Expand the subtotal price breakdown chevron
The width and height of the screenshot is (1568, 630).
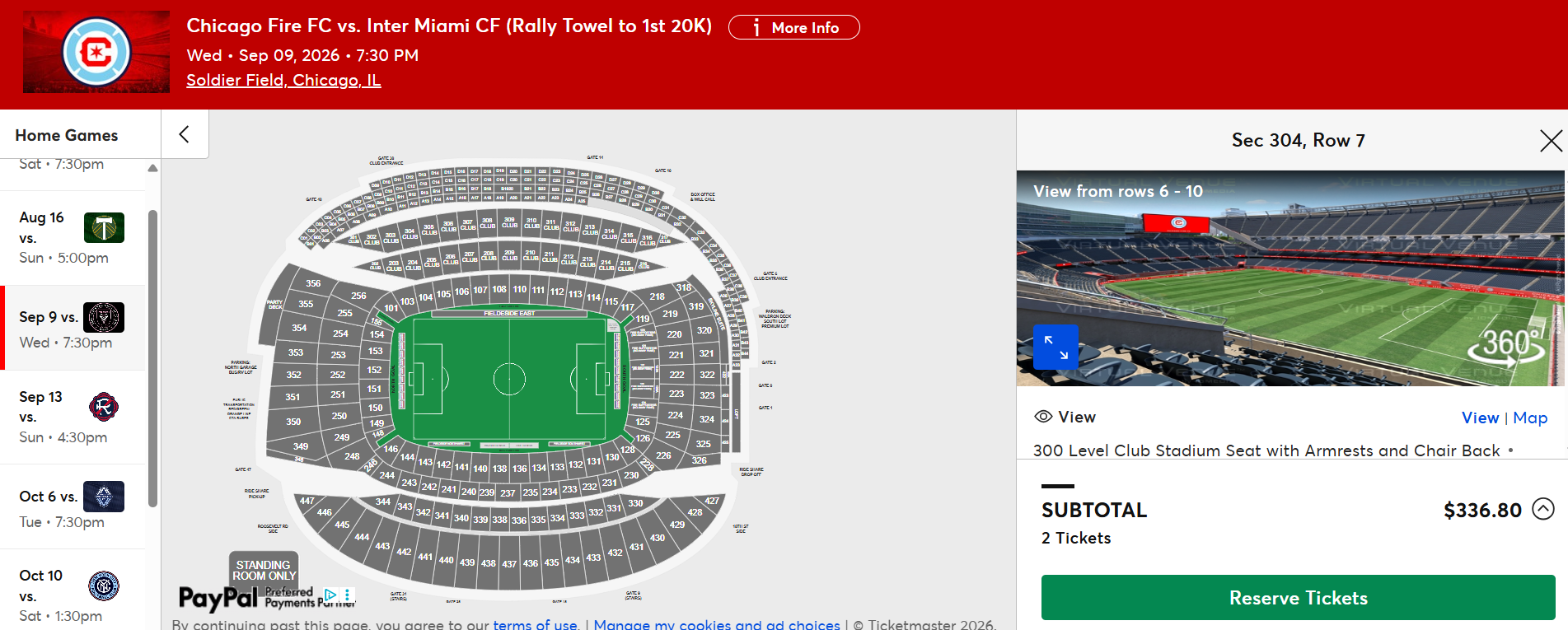(1543, 509)
